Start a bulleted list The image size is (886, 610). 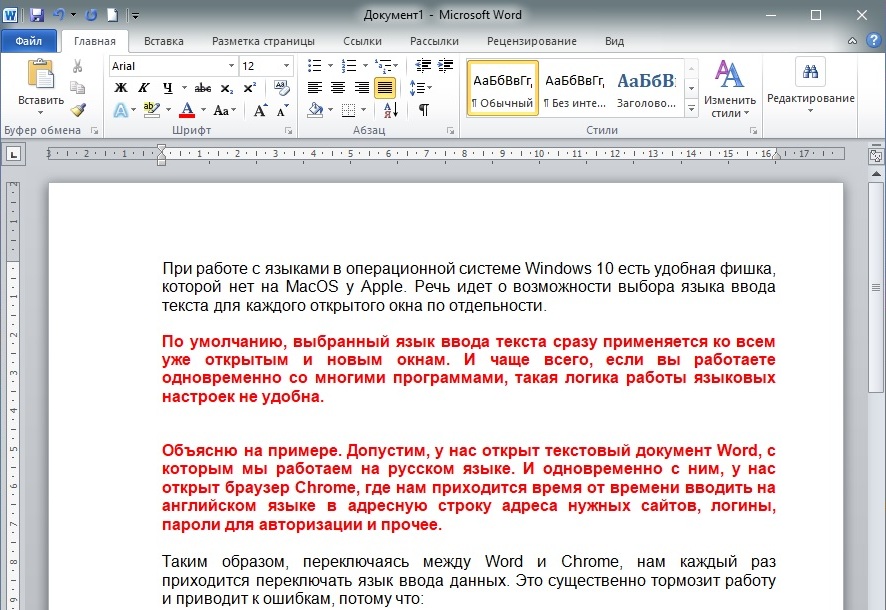click(x=314, y=66)
